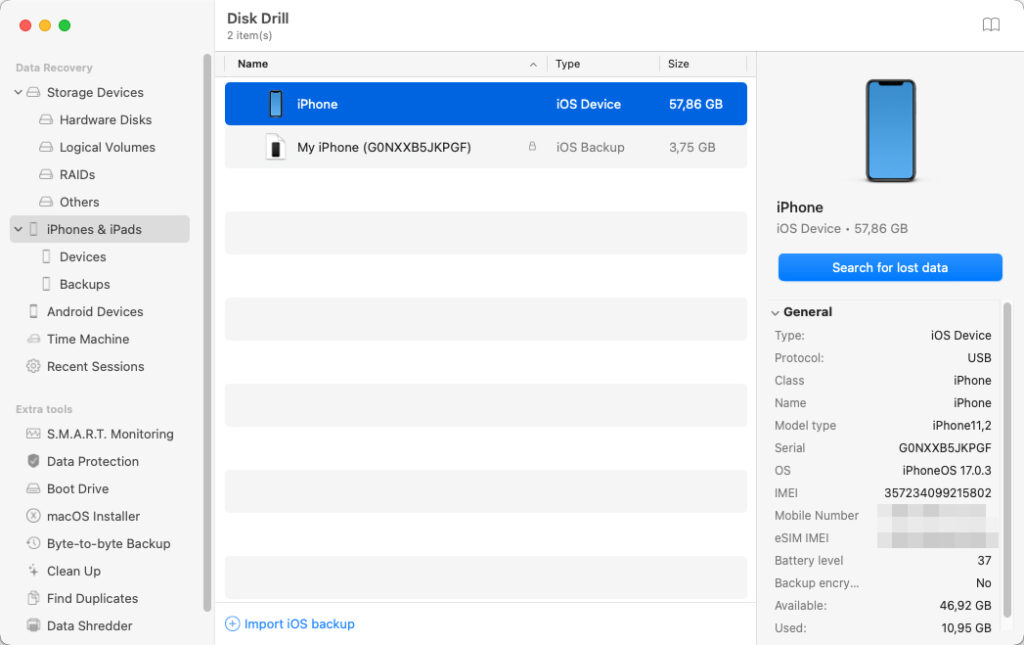Click the plus icon beside Import iOS backup
Screen dimensions: 1024x645
click(x=232, y=623)
